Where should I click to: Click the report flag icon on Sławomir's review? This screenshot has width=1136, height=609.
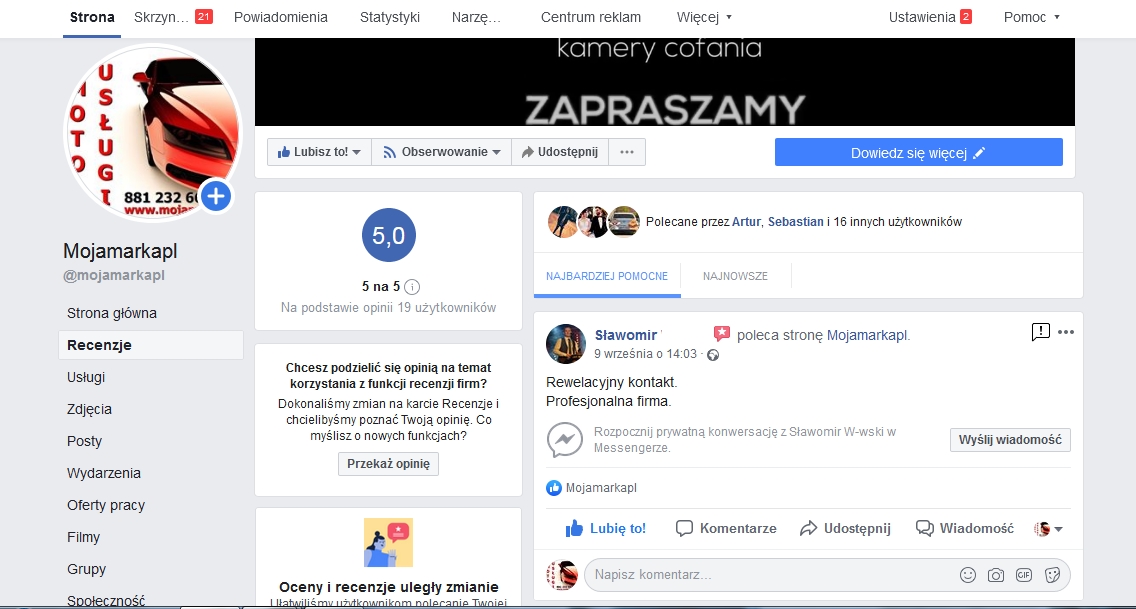tap(1040, 332)
